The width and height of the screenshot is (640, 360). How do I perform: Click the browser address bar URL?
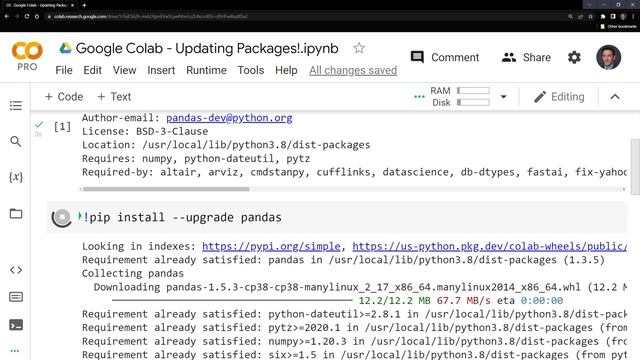tap(151, 17)
